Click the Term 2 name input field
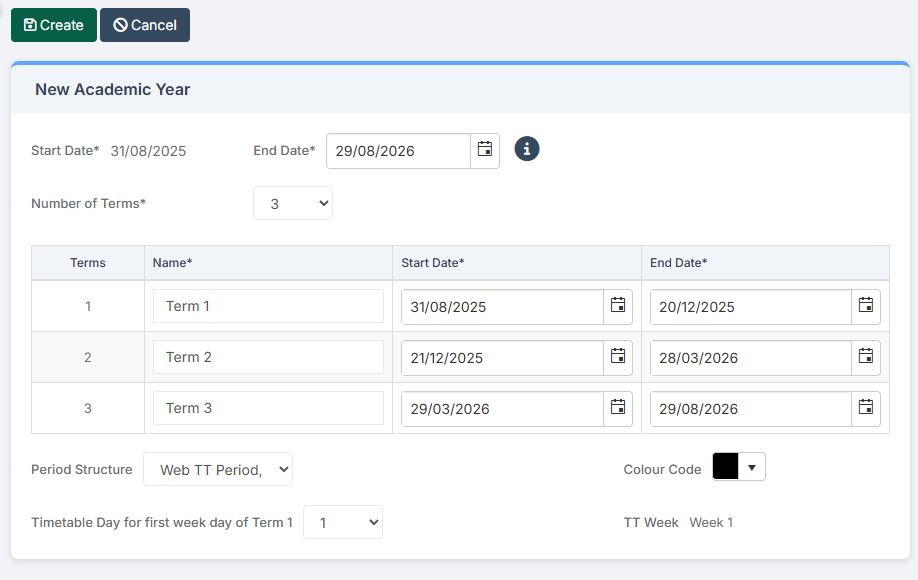The width and height of the screenshot is (918, 580). pos(268,357)
